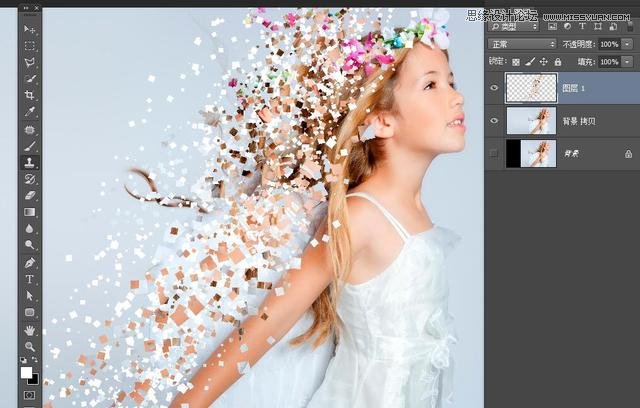Filter layers by adjustment layers
Image resolution: width=640 pixels, height=408 pixels.
567,27
